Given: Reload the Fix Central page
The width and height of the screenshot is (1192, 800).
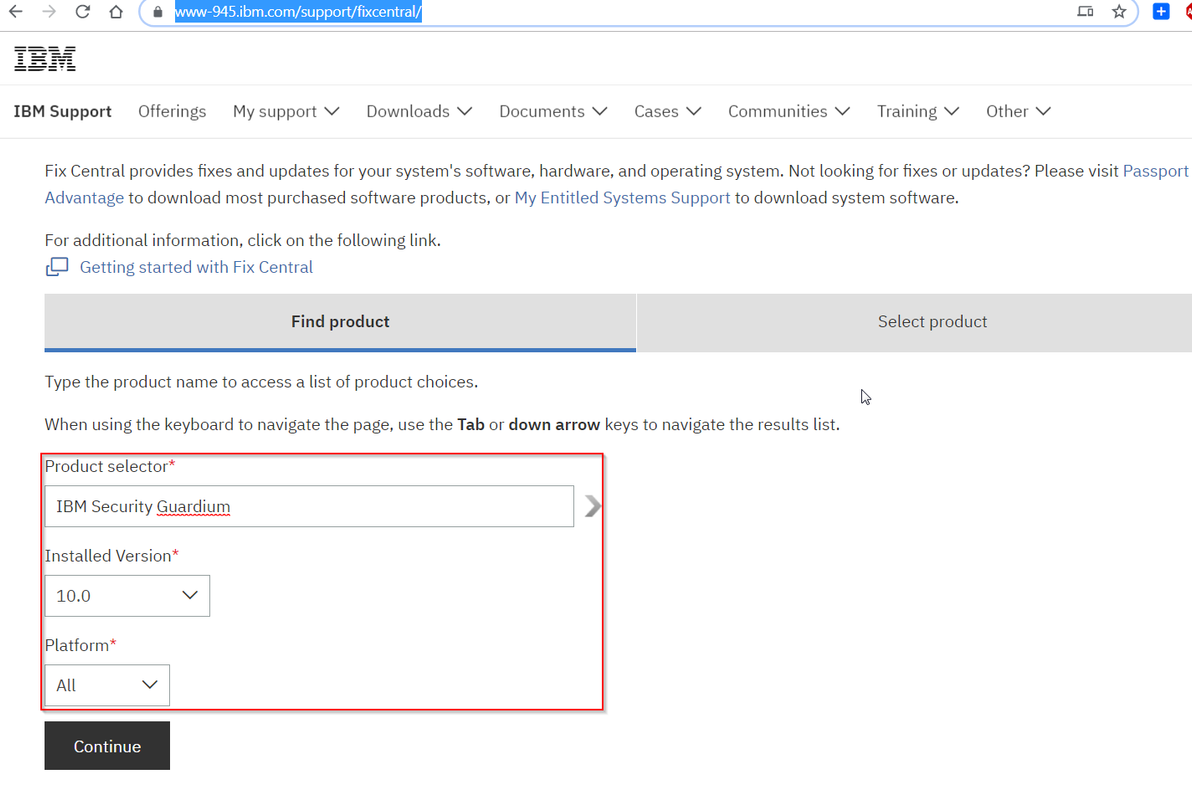Looking at the screenshot, I should [82, 11].
